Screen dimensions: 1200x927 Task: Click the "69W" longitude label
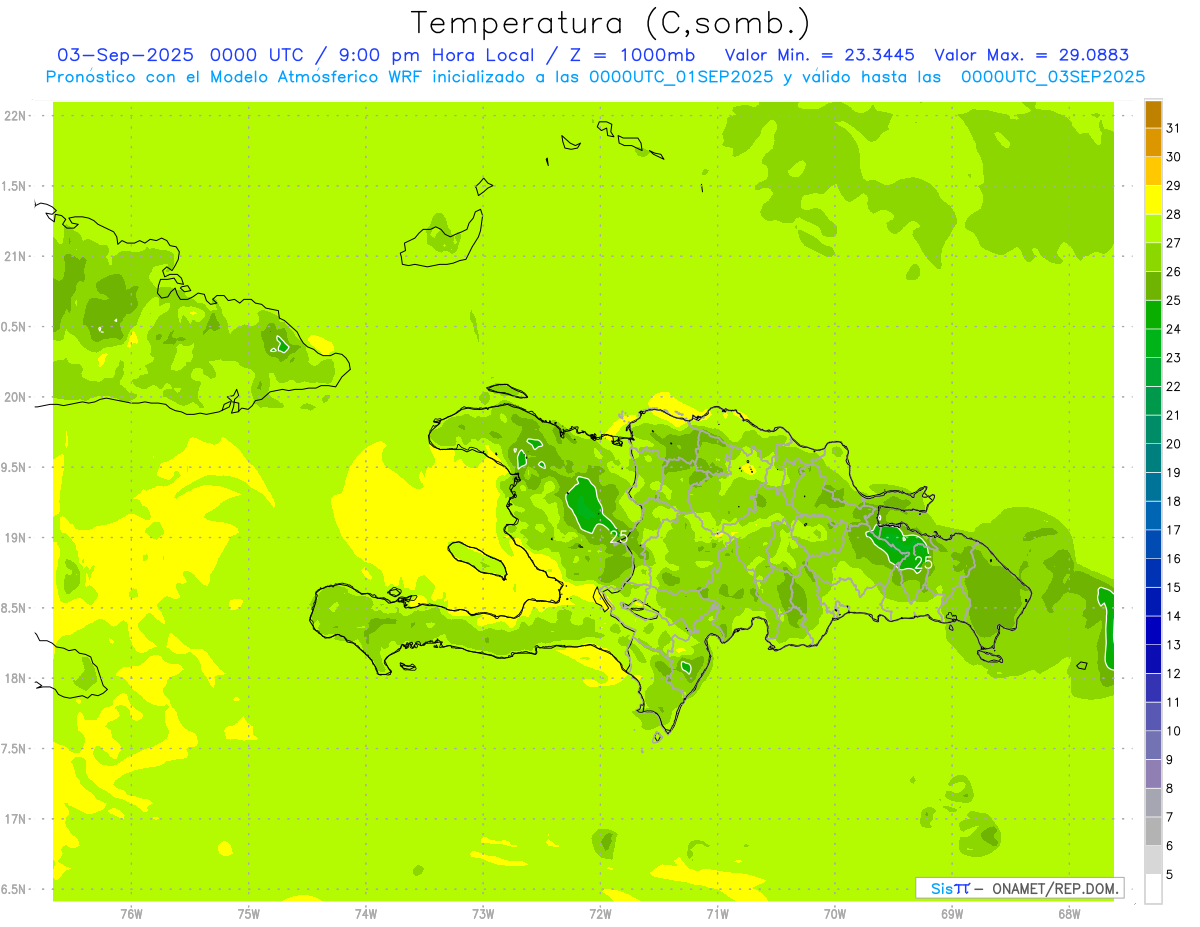952,914
